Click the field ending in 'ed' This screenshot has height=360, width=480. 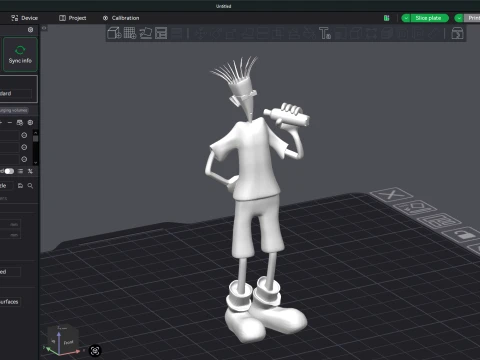(10, 272)
